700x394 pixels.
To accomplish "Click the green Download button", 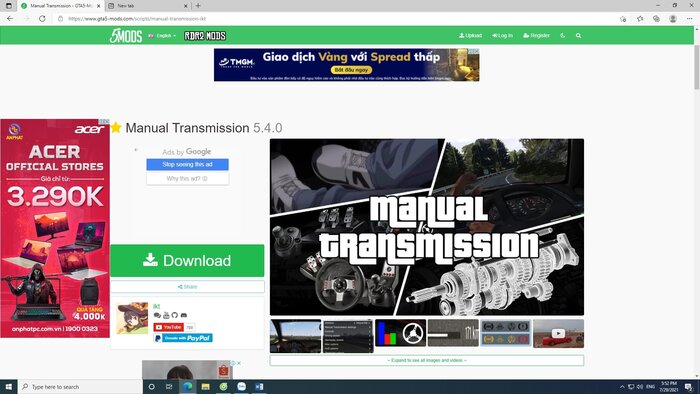I will 187,261.
